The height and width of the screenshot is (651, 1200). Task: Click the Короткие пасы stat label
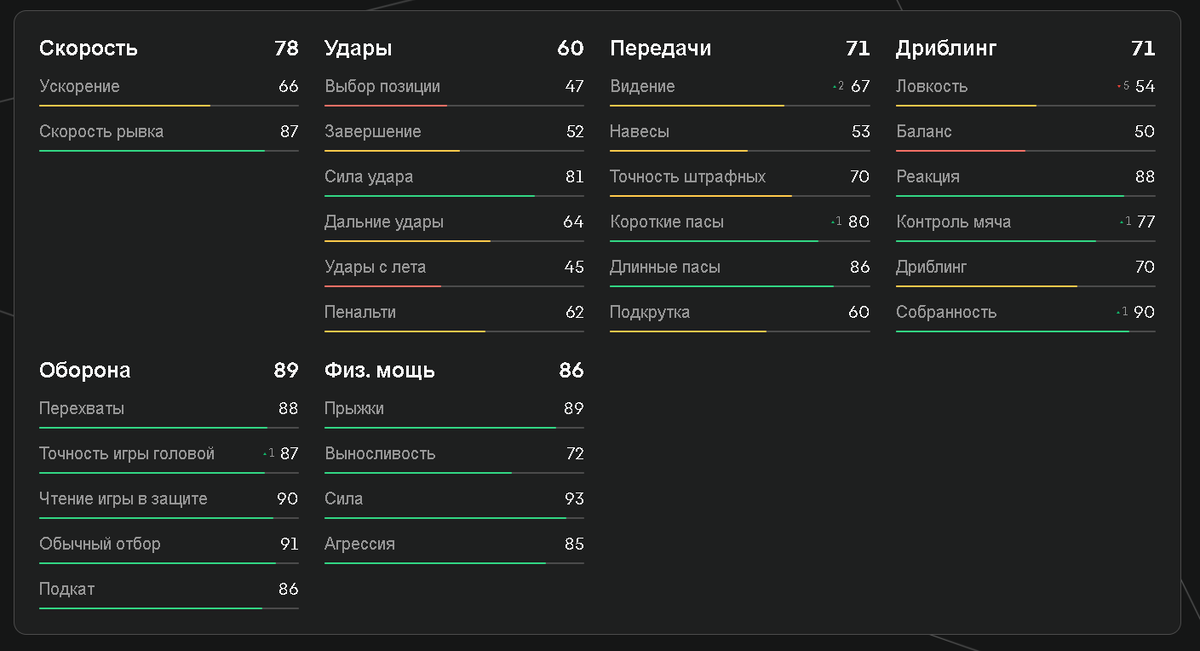tap(669, 221)
